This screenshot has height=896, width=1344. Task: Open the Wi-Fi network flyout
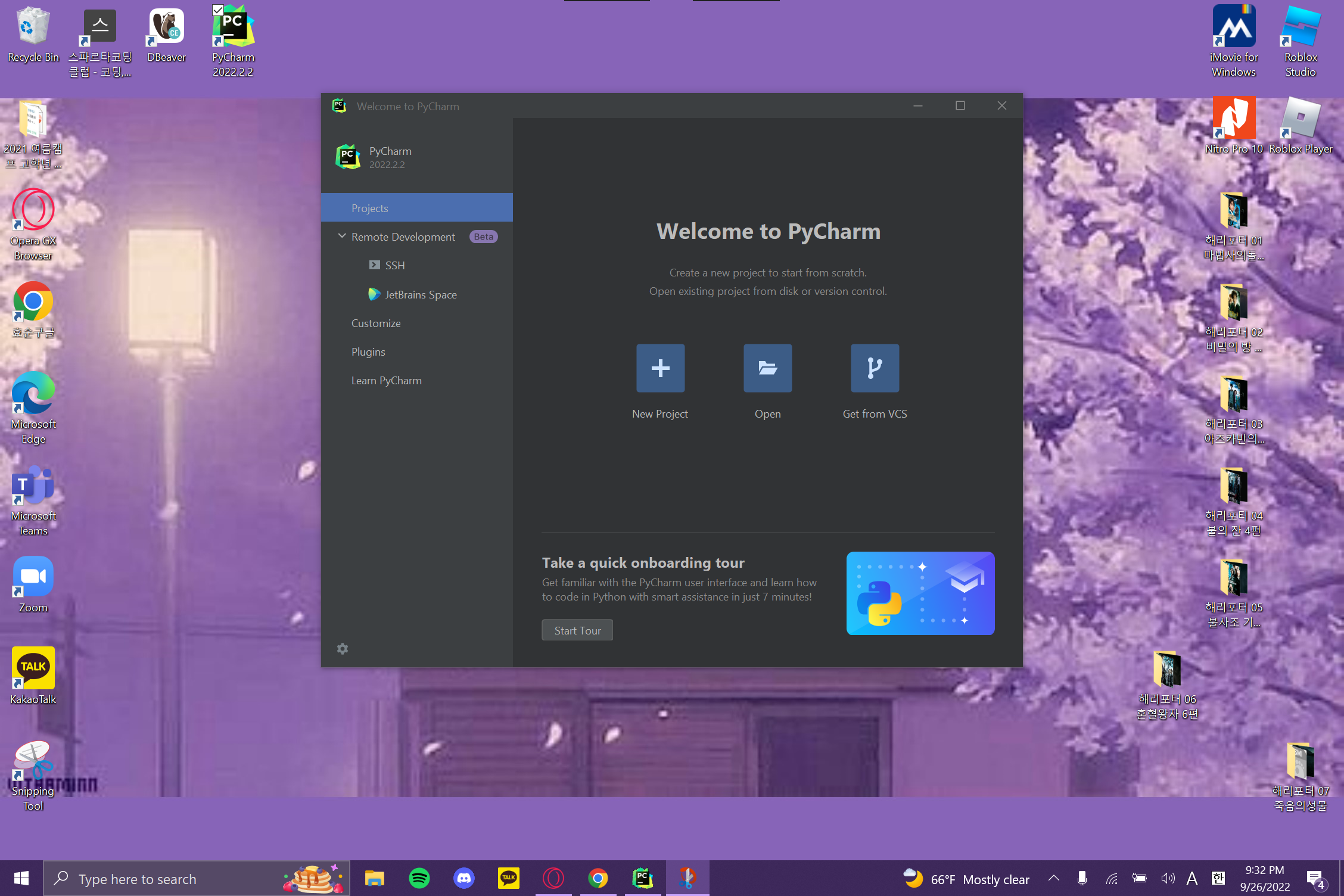[x=1112, y=878]
